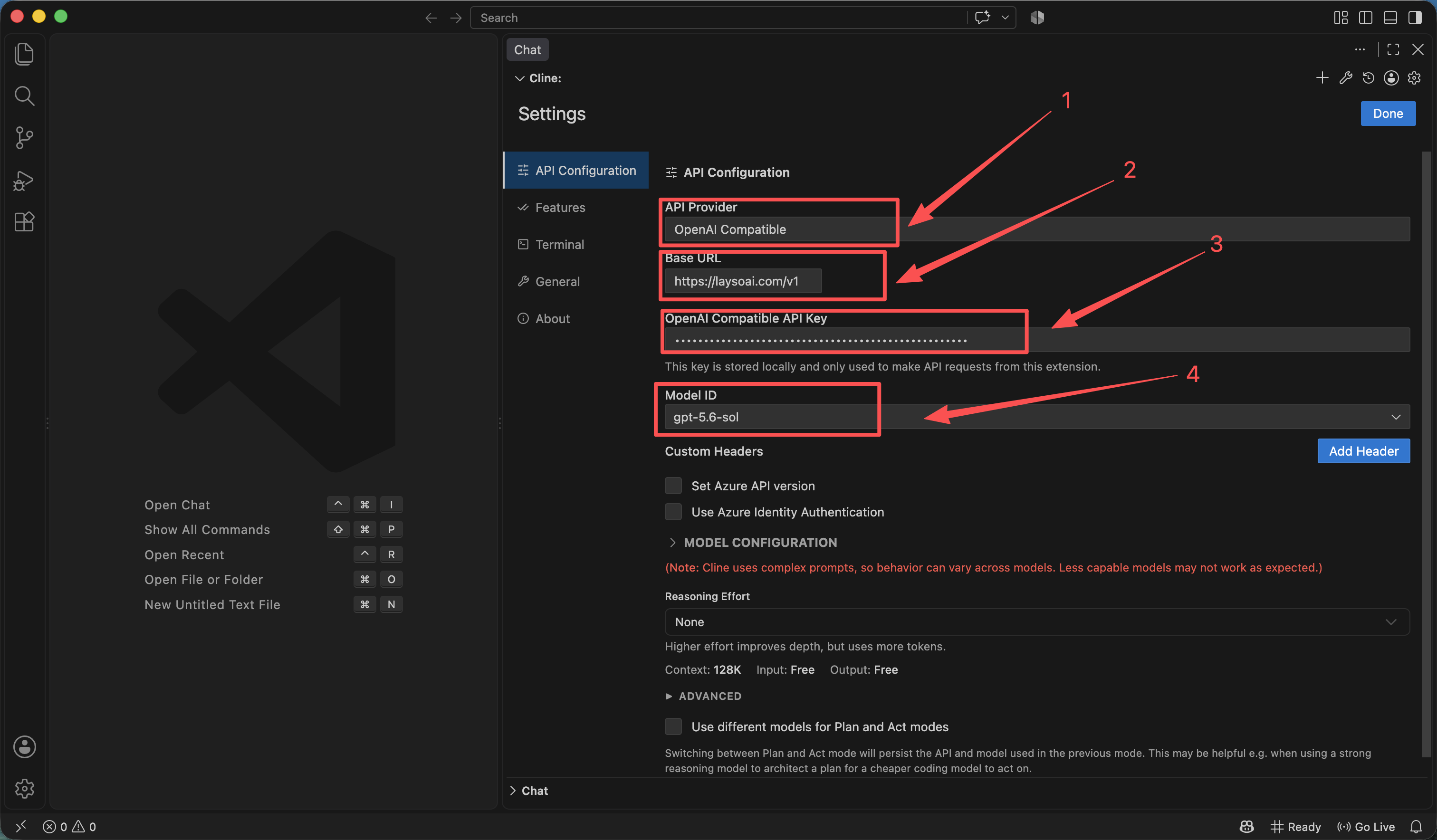This screenshot has height=840, width=1437.
Task: Open Copilot status icon in status bar
Action: pyautogui.click(x=1246, y=826)
